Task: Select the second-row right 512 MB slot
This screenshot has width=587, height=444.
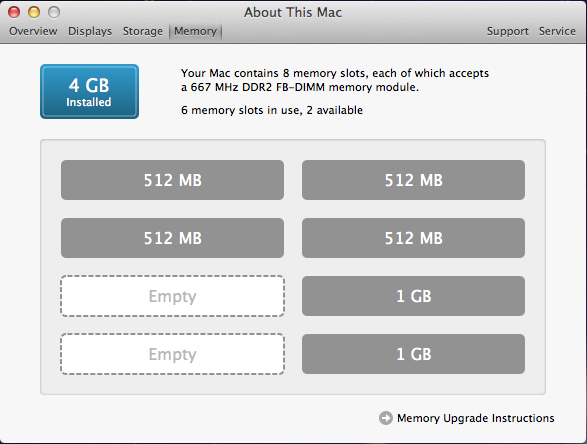Action: pyautogui.click(x=413, y=238)
